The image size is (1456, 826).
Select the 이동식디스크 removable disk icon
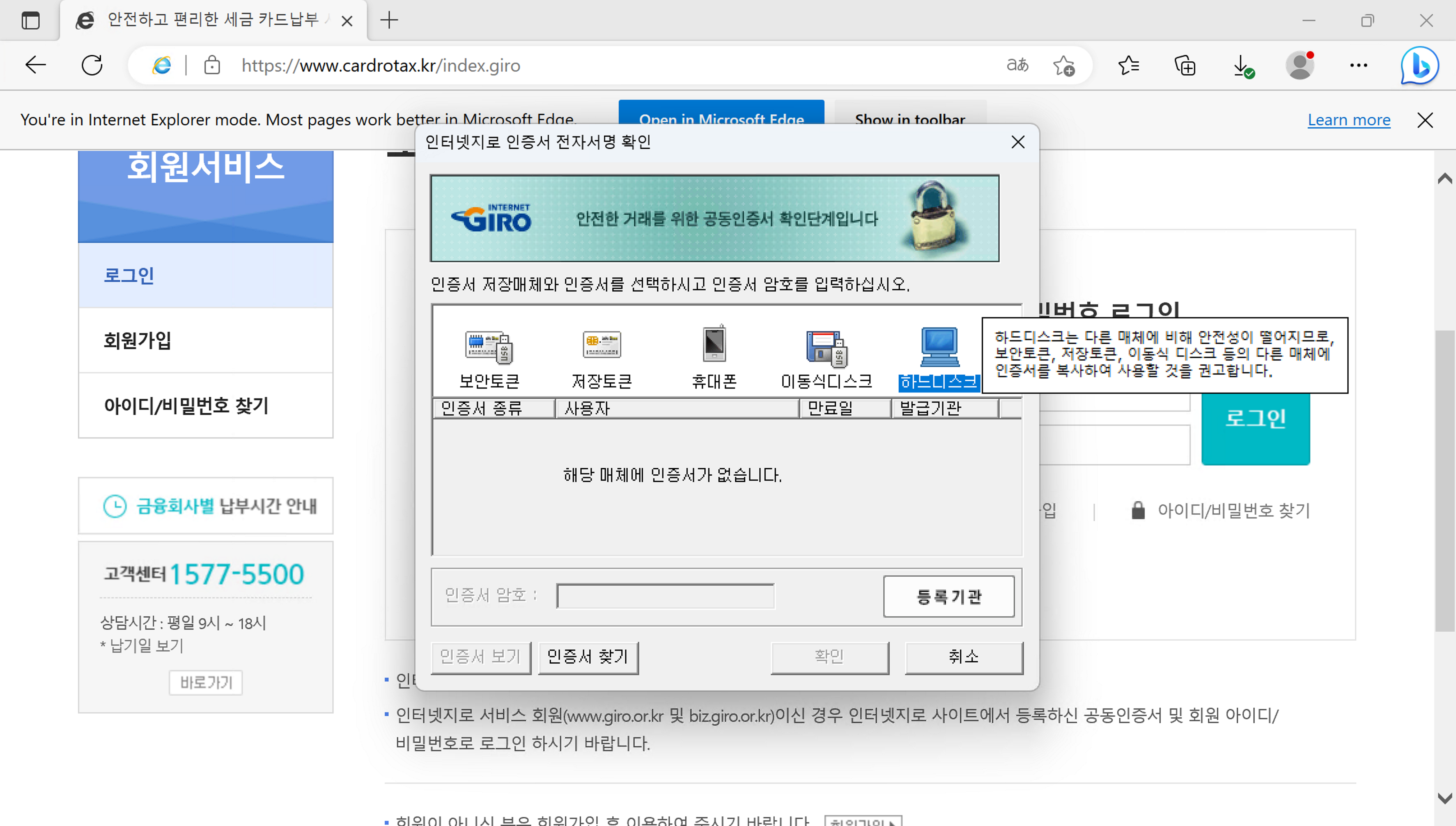826,347
